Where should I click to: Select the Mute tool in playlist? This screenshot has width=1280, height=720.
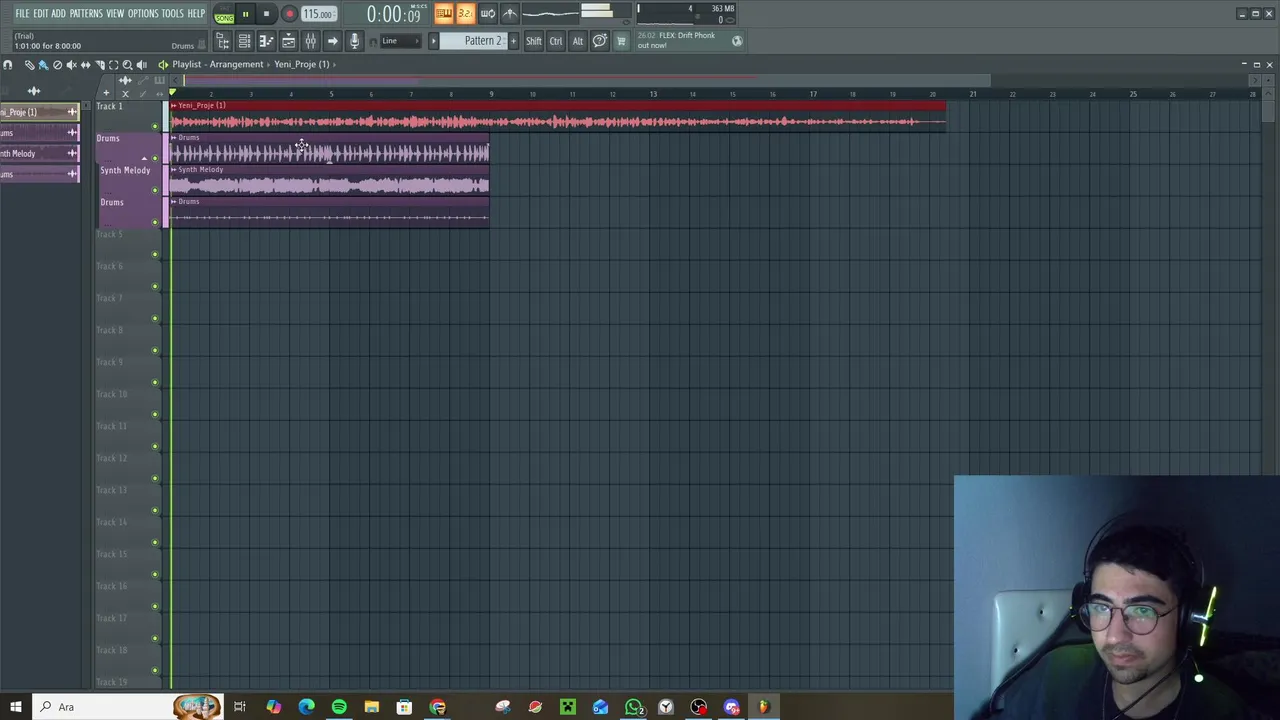click(x=71, y=64)
